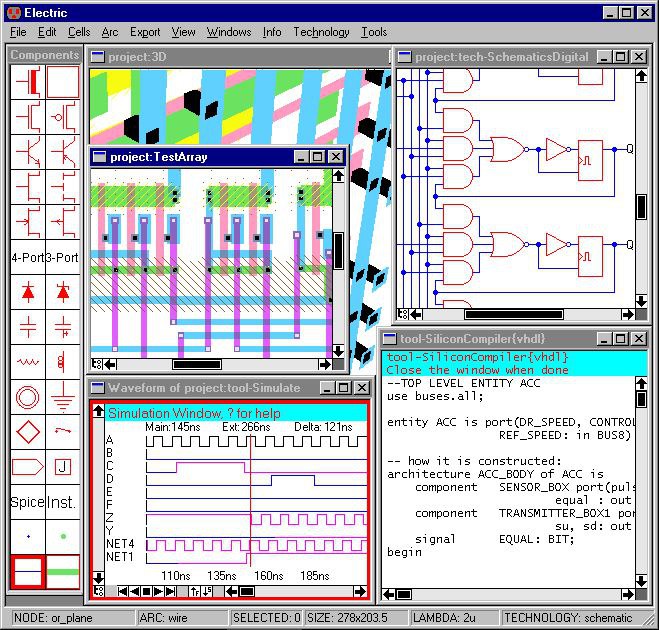Open the Cells menu
This screenshot has height=630, width=659.
[79, 32]
